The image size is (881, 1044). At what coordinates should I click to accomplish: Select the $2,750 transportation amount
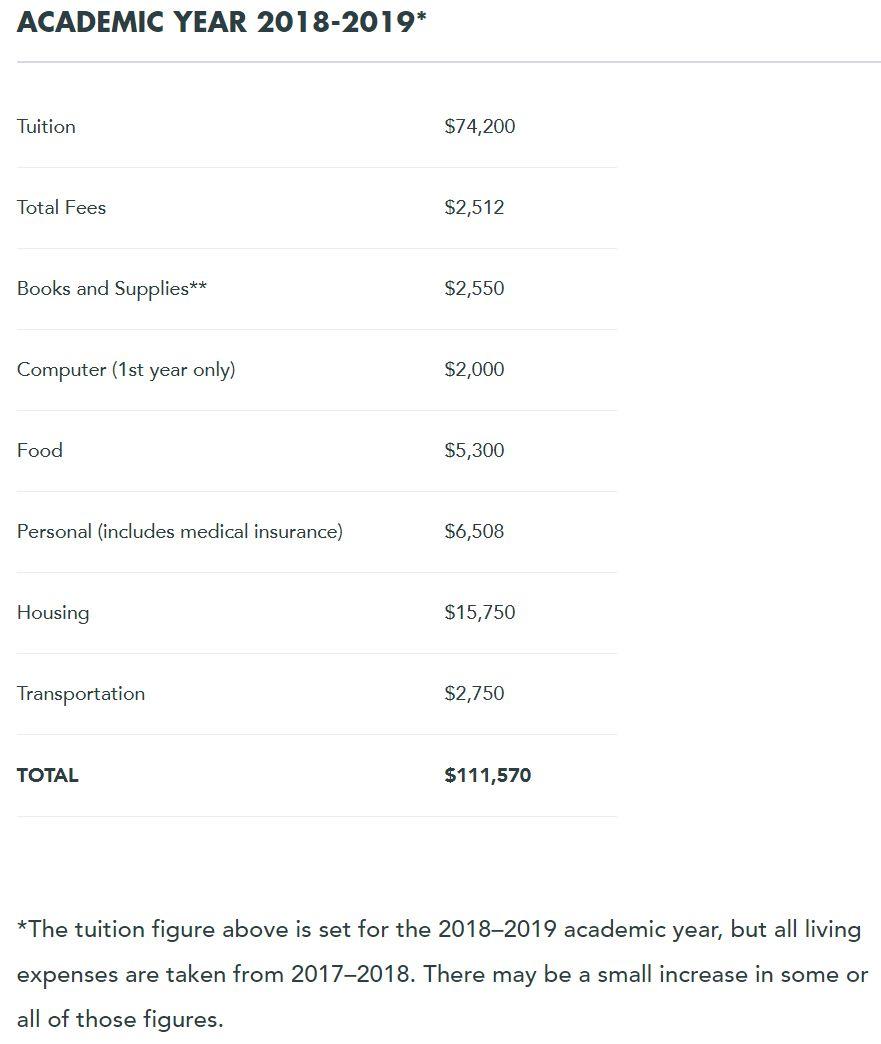click(474, 694)
